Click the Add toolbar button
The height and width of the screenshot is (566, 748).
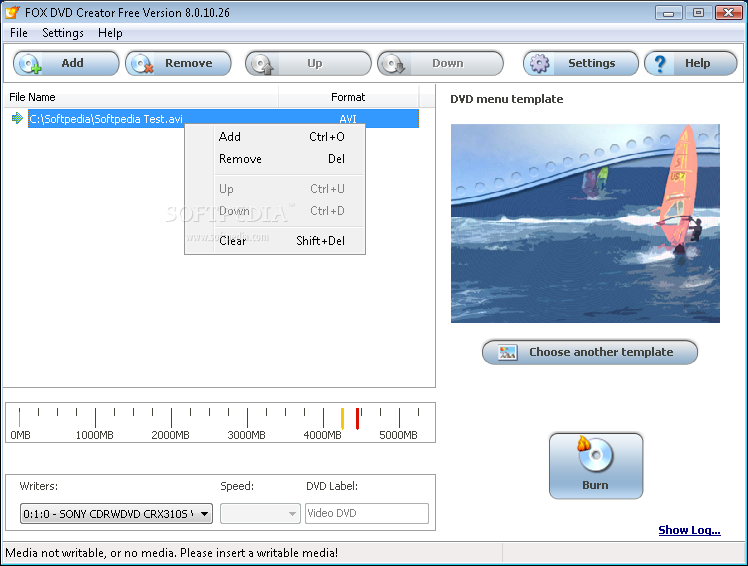pos(66,63)
